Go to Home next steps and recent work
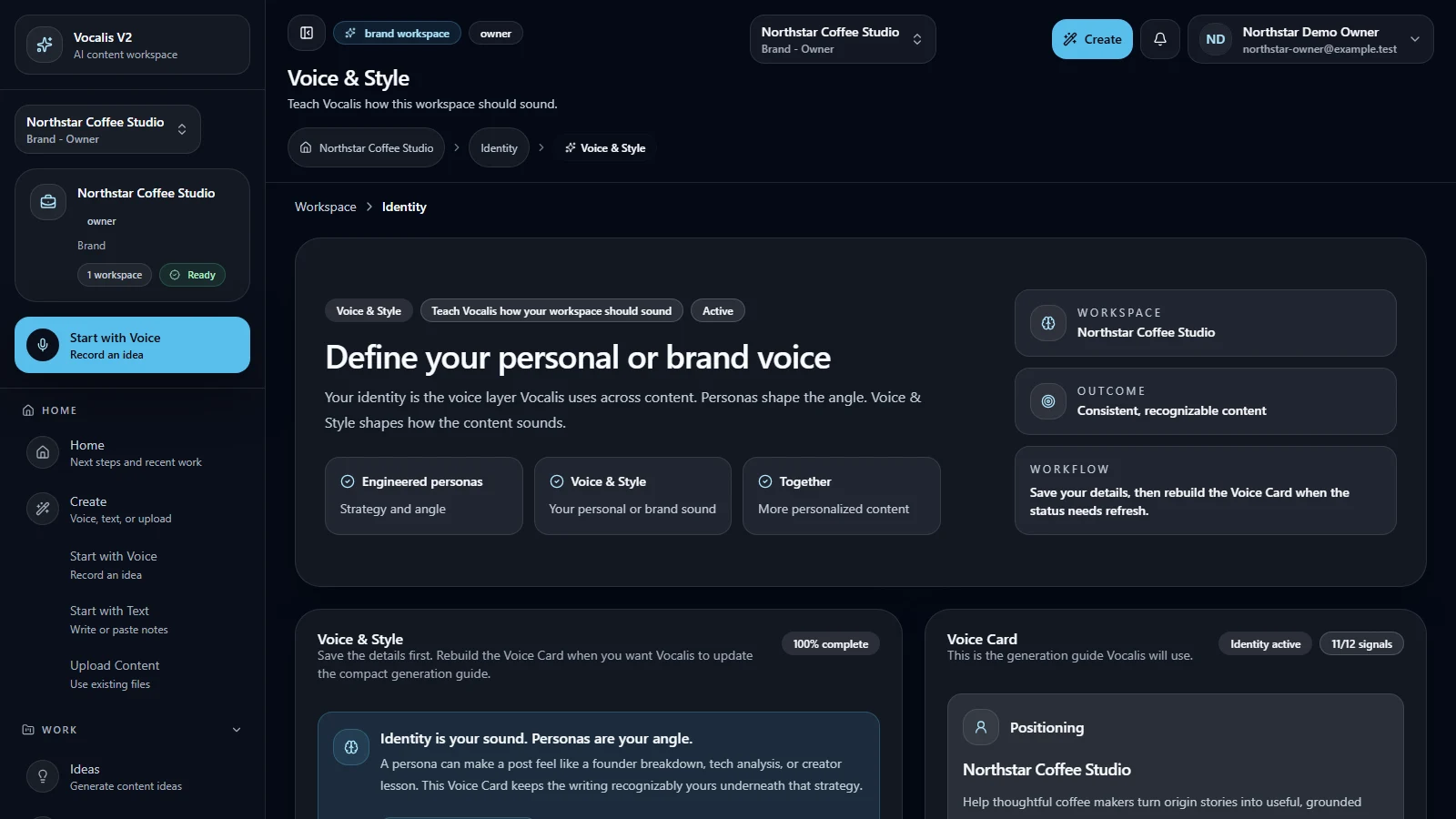Viewport: 1456px width, 819px height. click(132, 452)
